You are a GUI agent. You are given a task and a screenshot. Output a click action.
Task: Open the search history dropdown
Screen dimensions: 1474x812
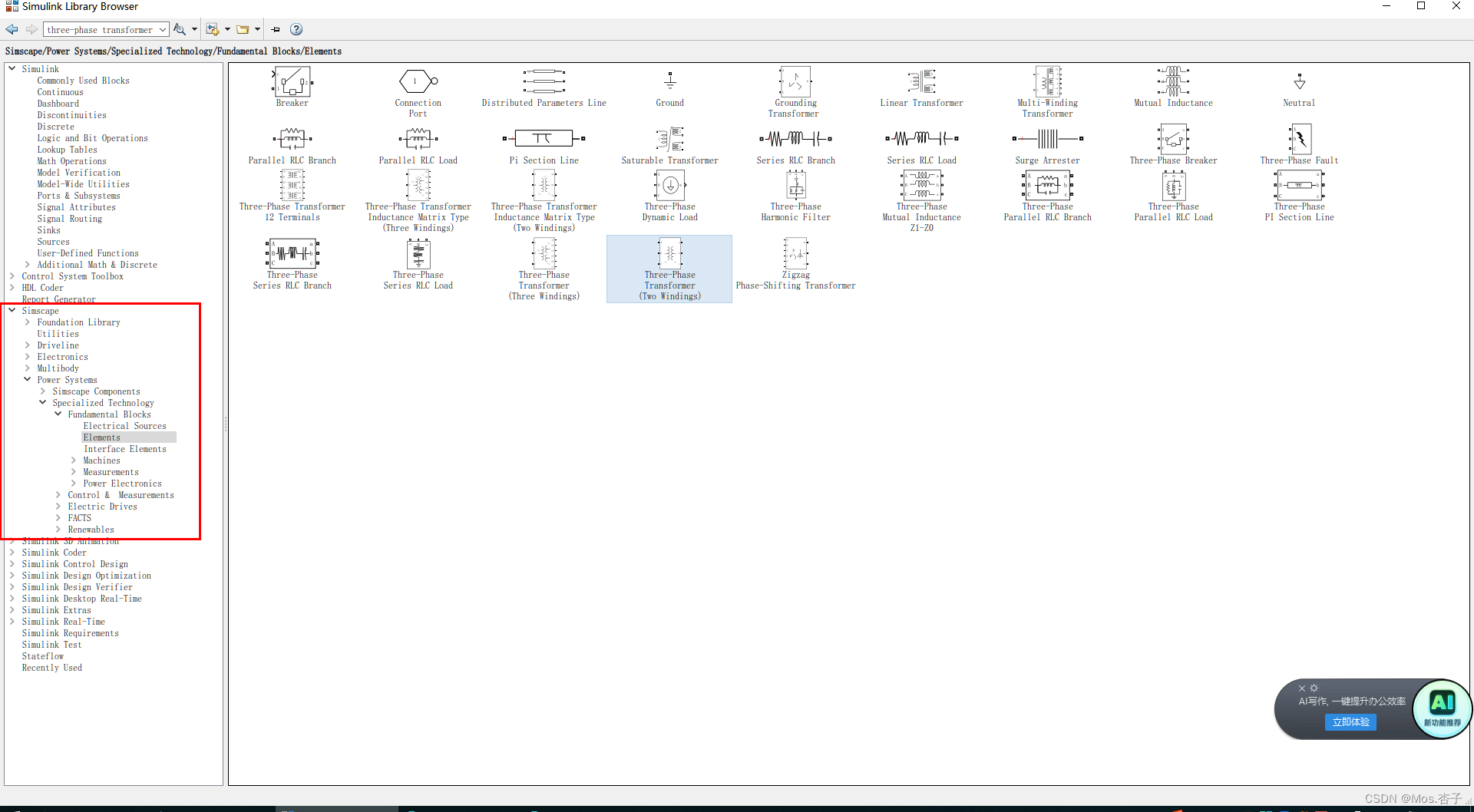162,29
